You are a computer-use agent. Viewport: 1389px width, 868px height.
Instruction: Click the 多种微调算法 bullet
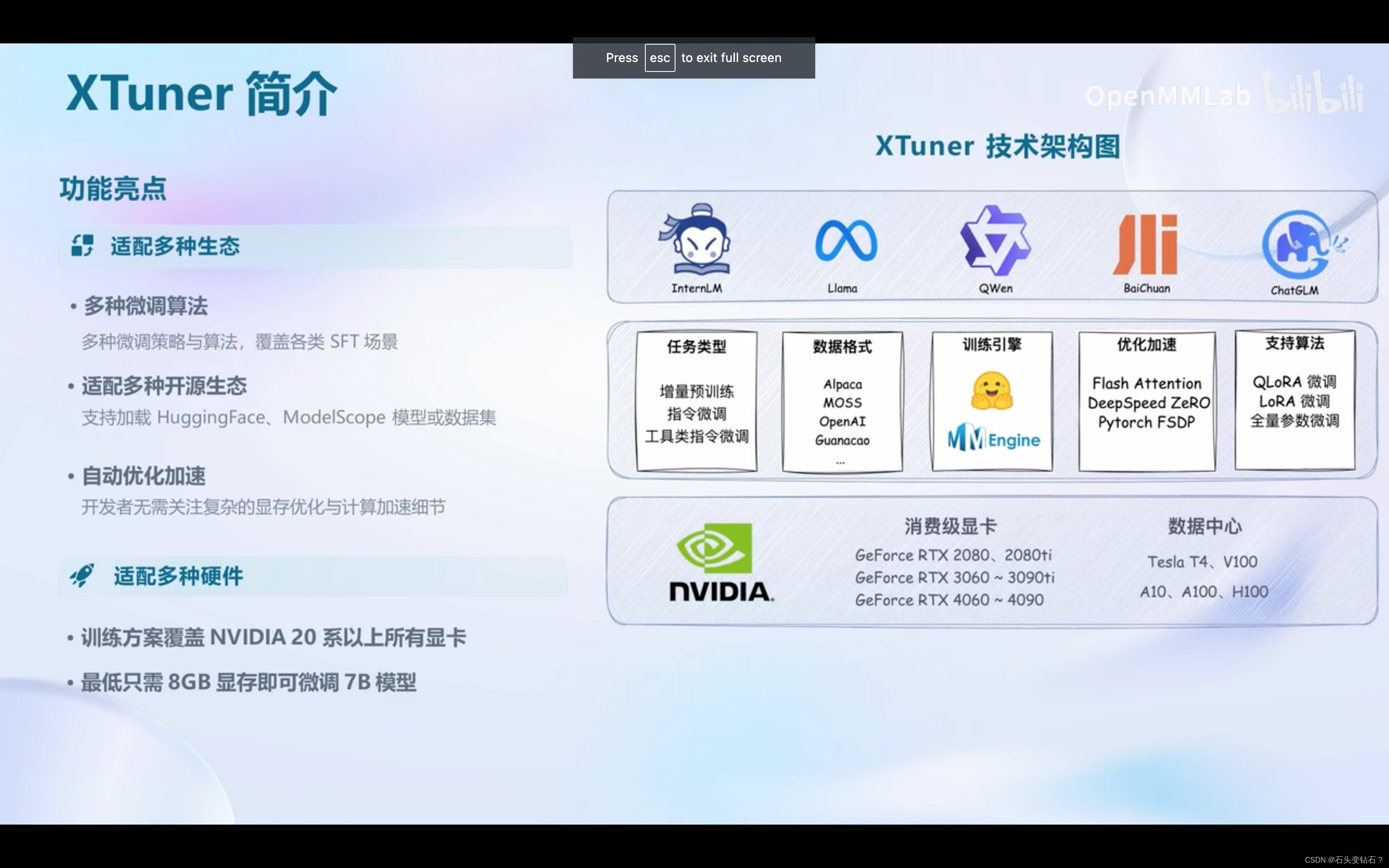(x=145, y=306)
